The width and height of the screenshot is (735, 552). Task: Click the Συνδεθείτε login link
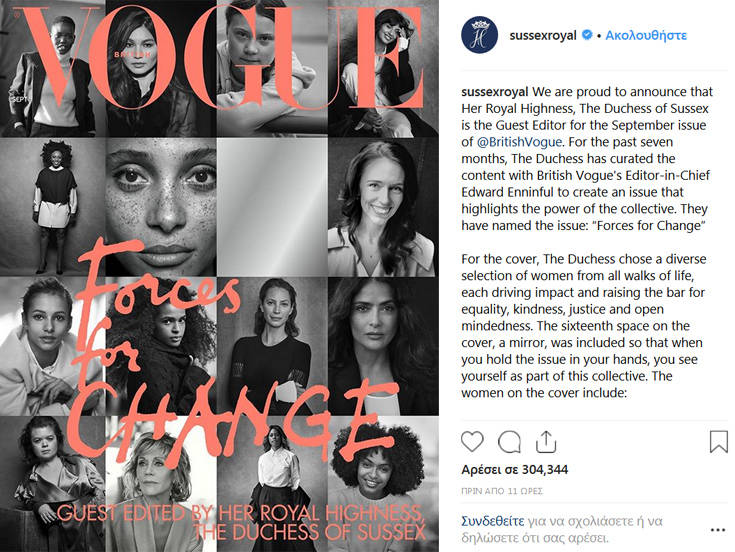click(493, 521)
